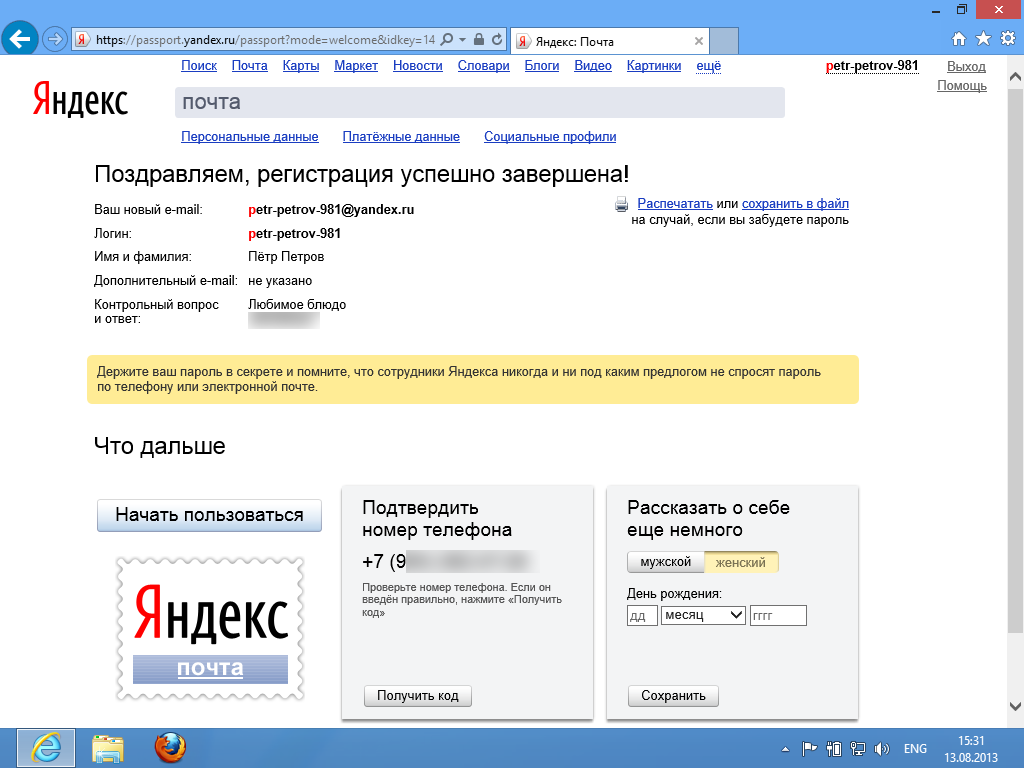Click the petr-petrov-981@yandex.ru email text
The height and width of the screenshot is (768, 1024).
pos(331,210)
